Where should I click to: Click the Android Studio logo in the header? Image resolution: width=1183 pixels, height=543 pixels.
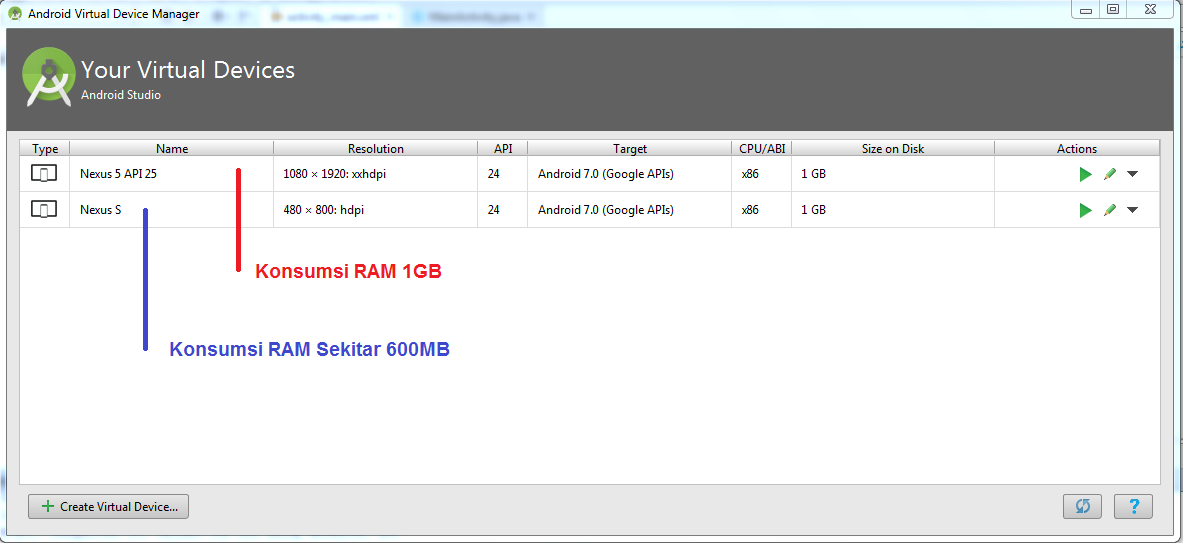click(x=49, y=78)
